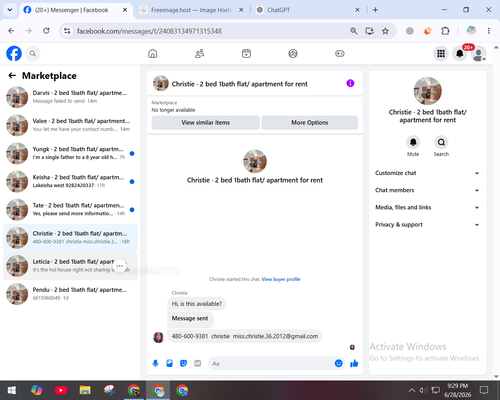The image size is (500, 400).
Task: Open Tate conversation in list
Action: pos(70,210)
